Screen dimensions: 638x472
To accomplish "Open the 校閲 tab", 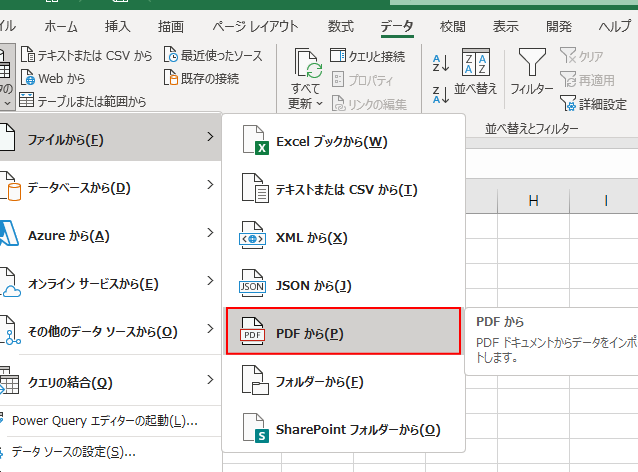I will tap(453, 26).
